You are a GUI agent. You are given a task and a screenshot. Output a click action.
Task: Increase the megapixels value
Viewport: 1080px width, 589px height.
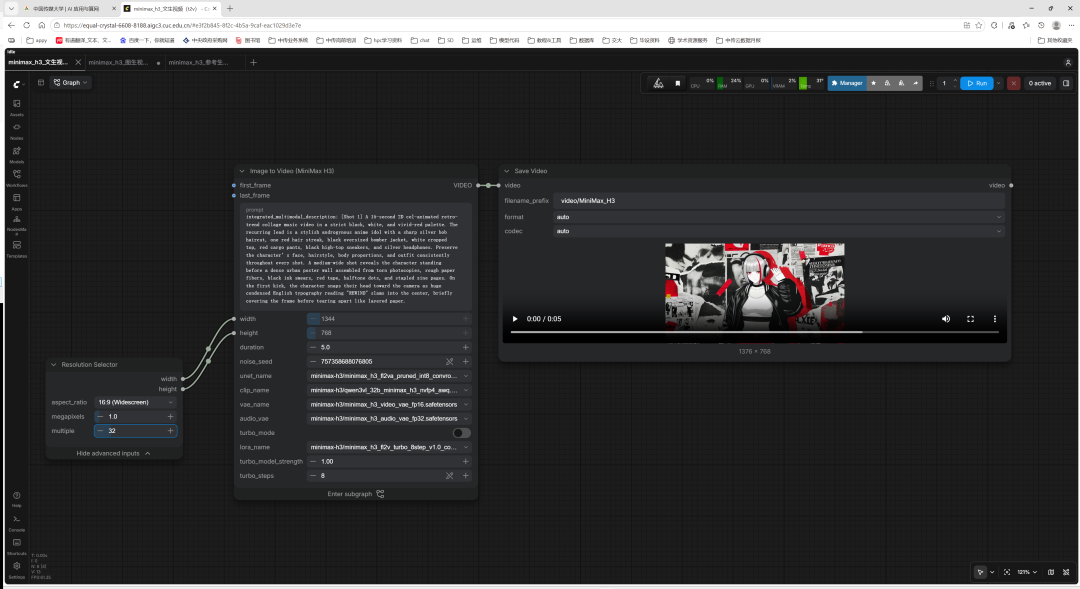point(170,417)
